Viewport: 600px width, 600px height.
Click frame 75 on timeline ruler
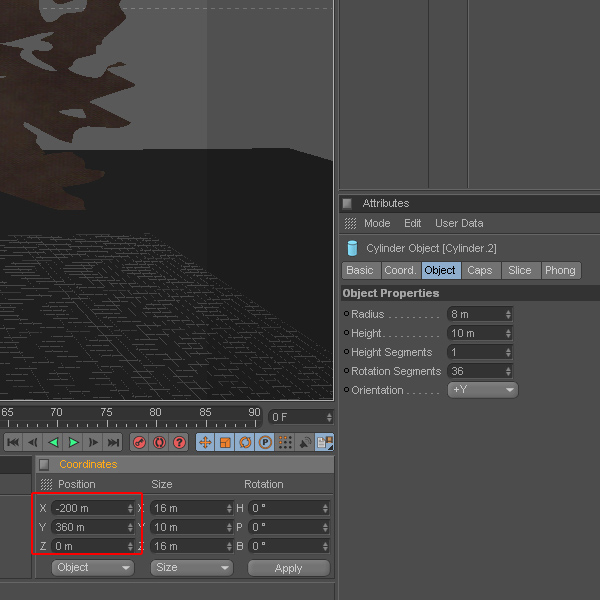[107, 412]
